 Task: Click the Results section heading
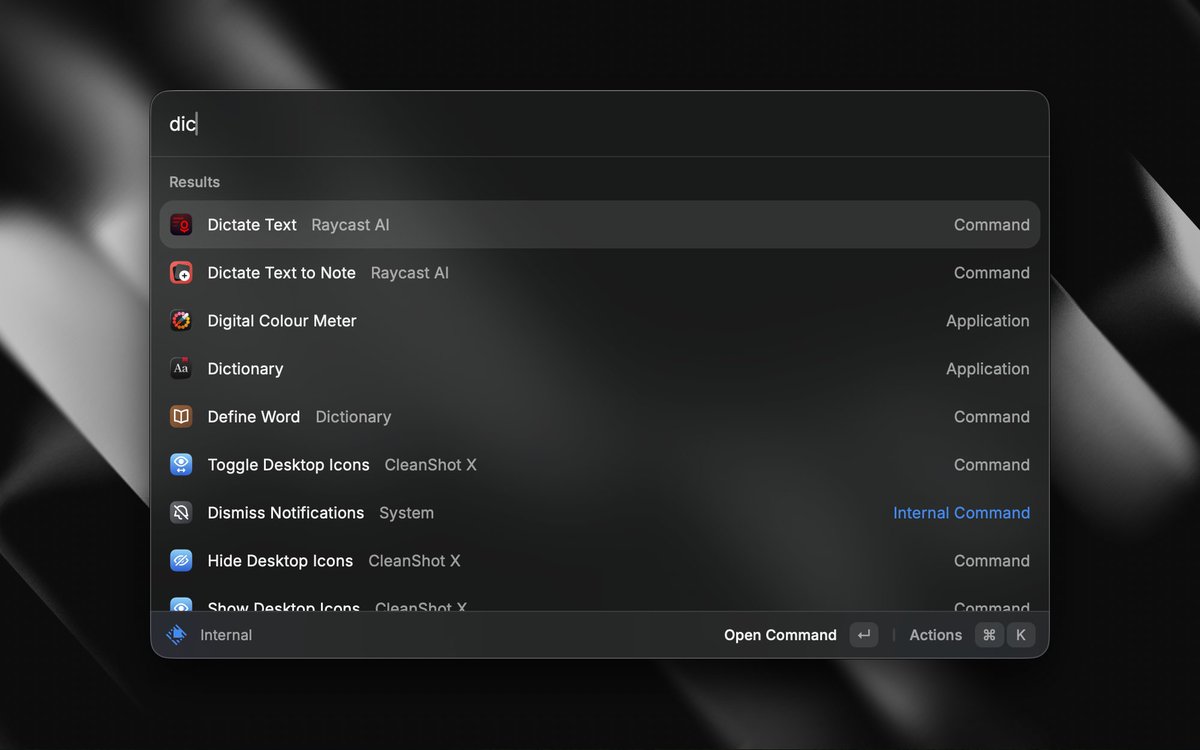[194, 182]
